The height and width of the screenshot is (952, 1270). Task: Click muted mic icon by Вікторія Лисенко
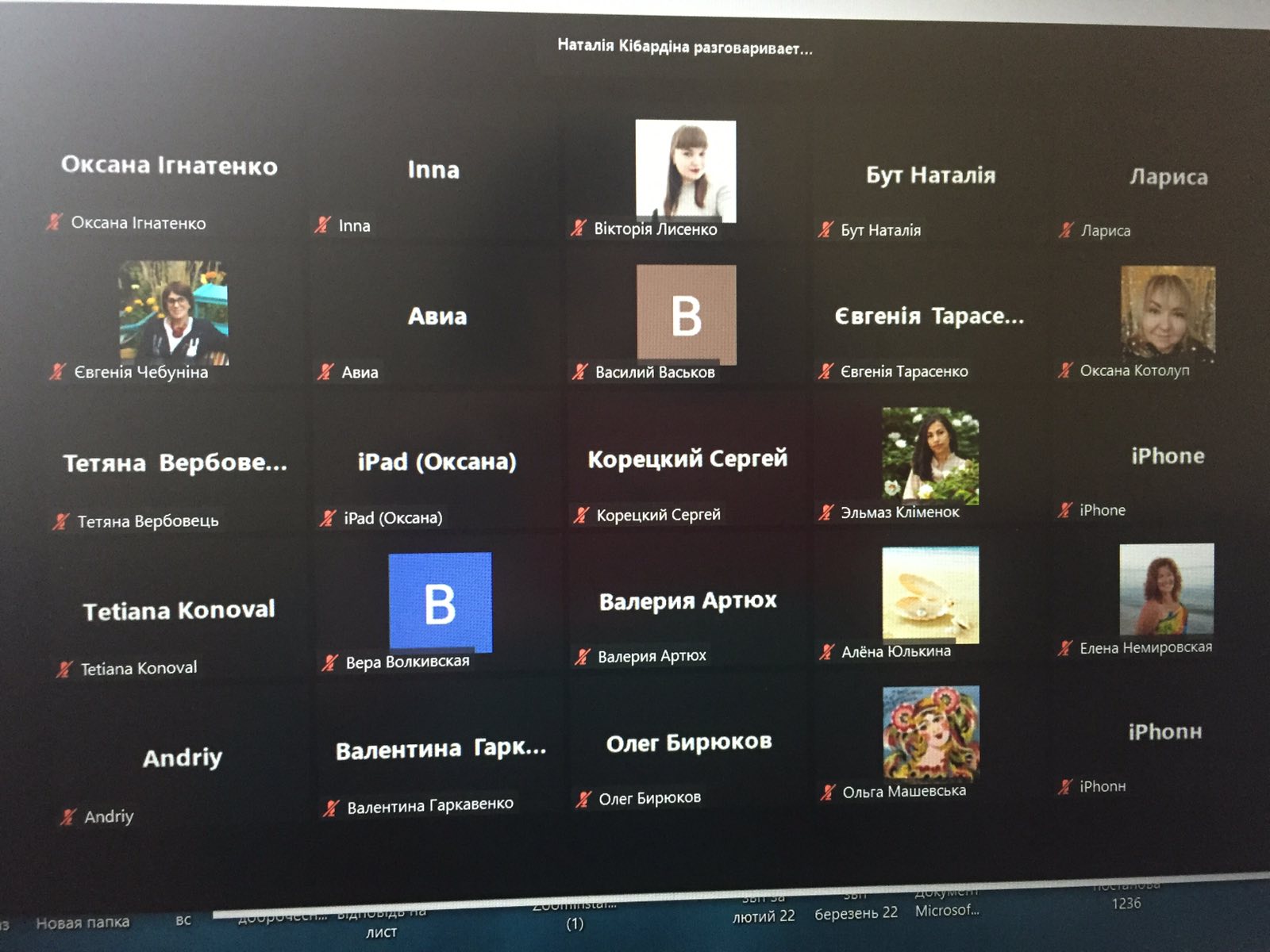coord(579,228)
